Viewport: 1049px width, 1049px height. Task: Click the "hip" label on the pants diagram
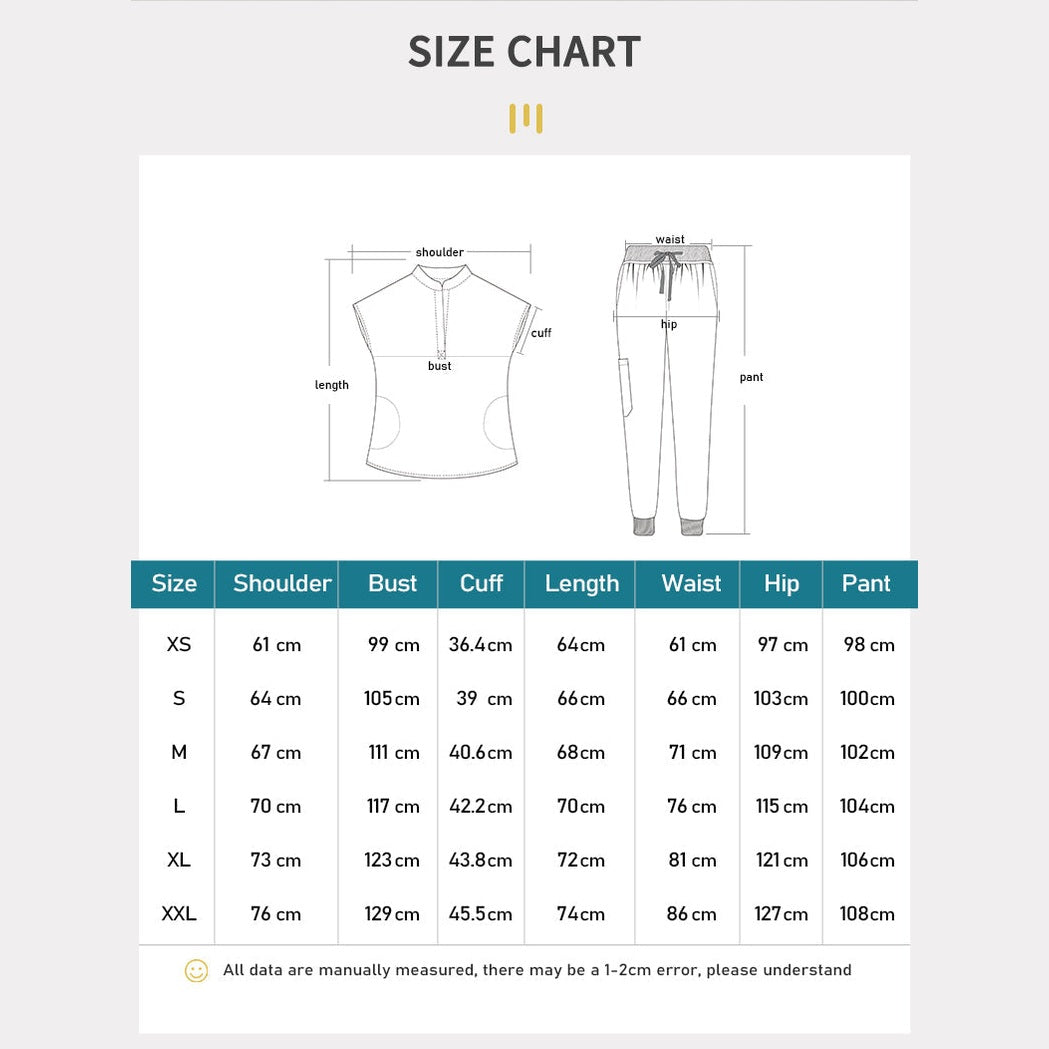click(669, 324)
